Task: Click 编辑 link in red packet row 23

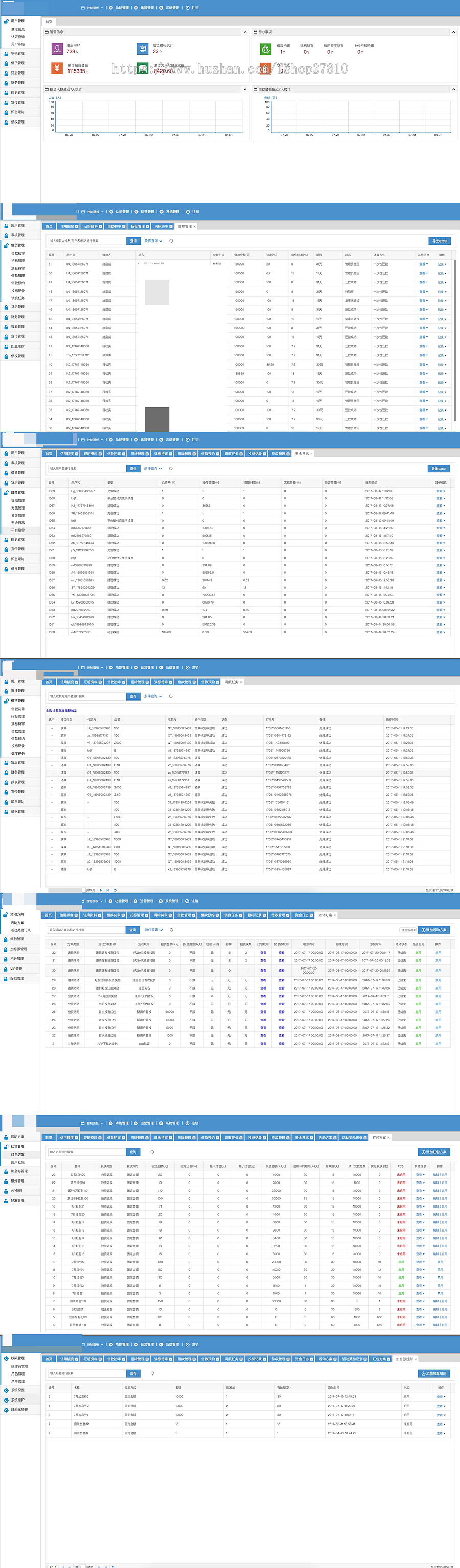Action: click(x=435, y=1175)
